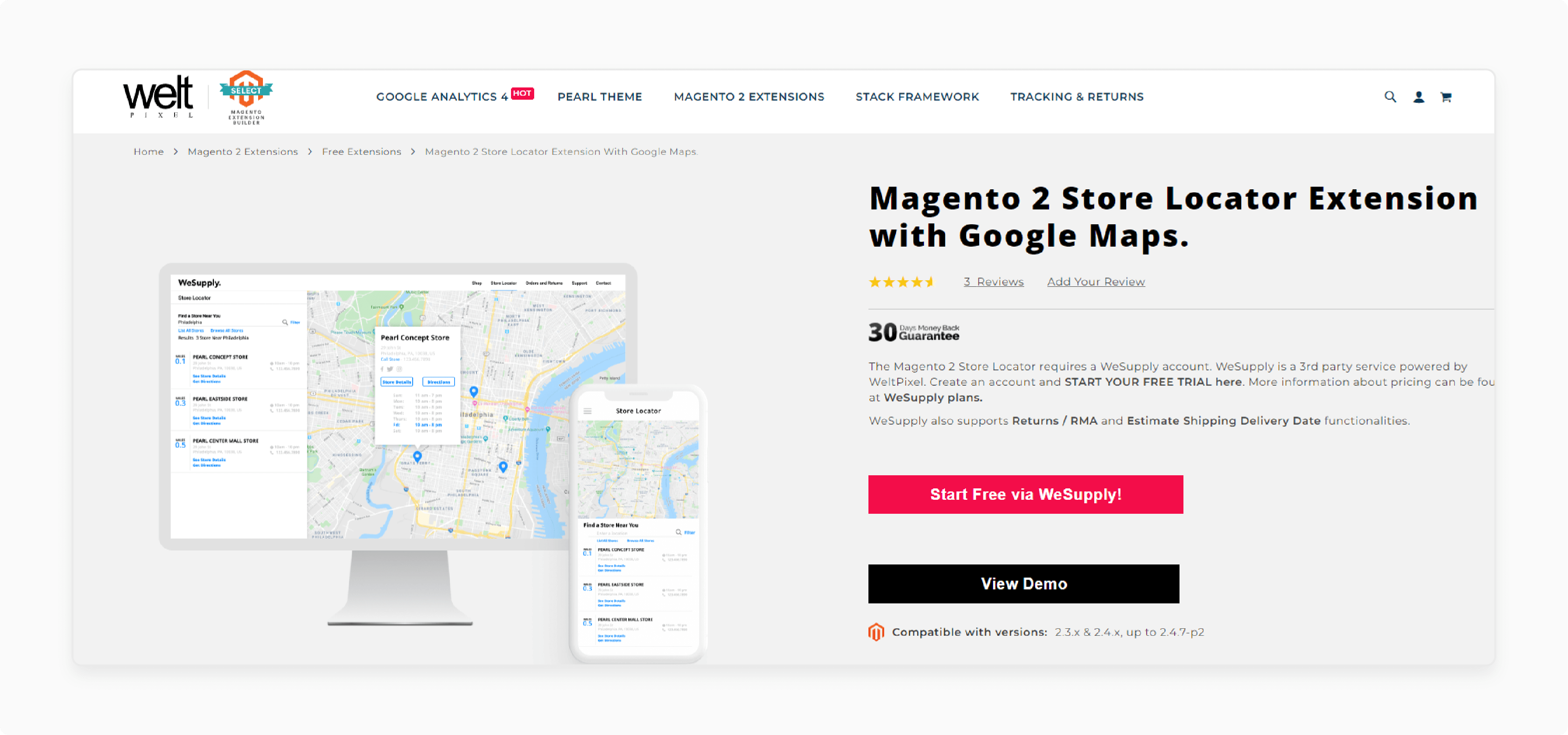The height and width of the screenshot is (735, 1568).
Task: Open the shopping cart icon
Action: coord(1445,97)
